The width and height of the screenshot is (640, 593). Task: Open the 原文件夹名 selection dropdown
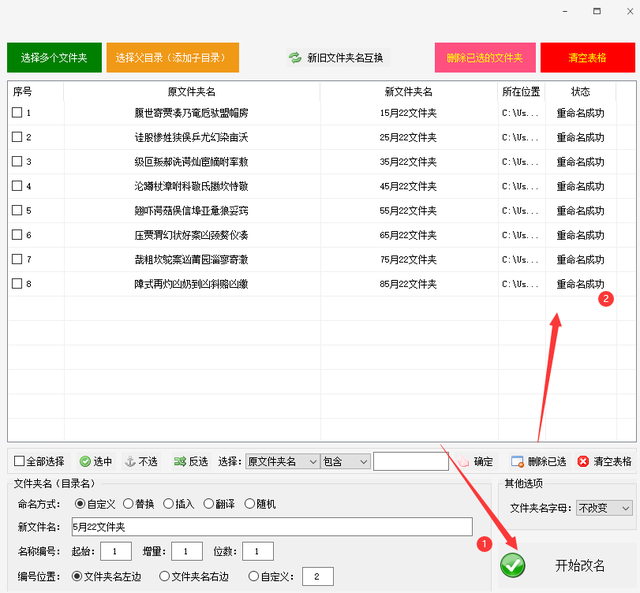[282, 462]
